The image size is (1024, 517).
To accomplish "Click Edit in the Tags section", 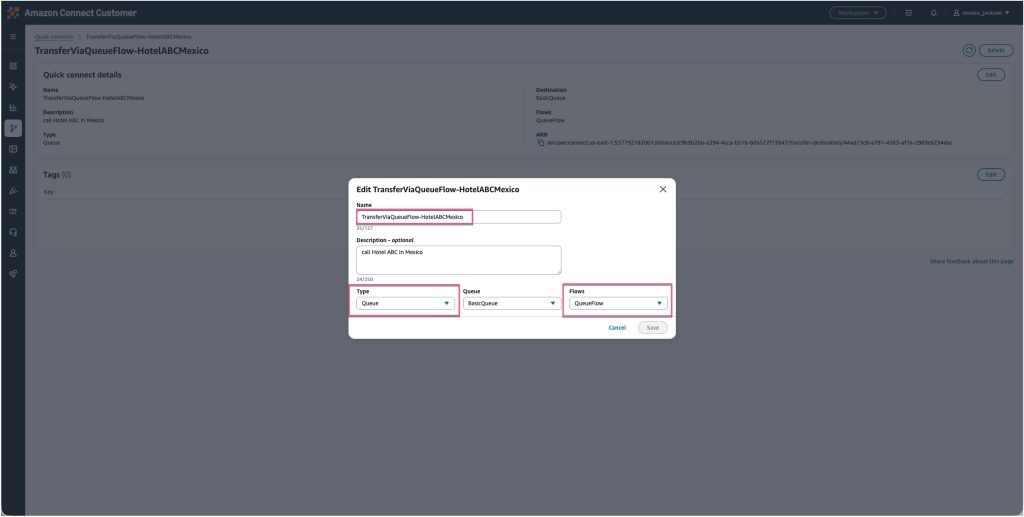I will 991,175.
